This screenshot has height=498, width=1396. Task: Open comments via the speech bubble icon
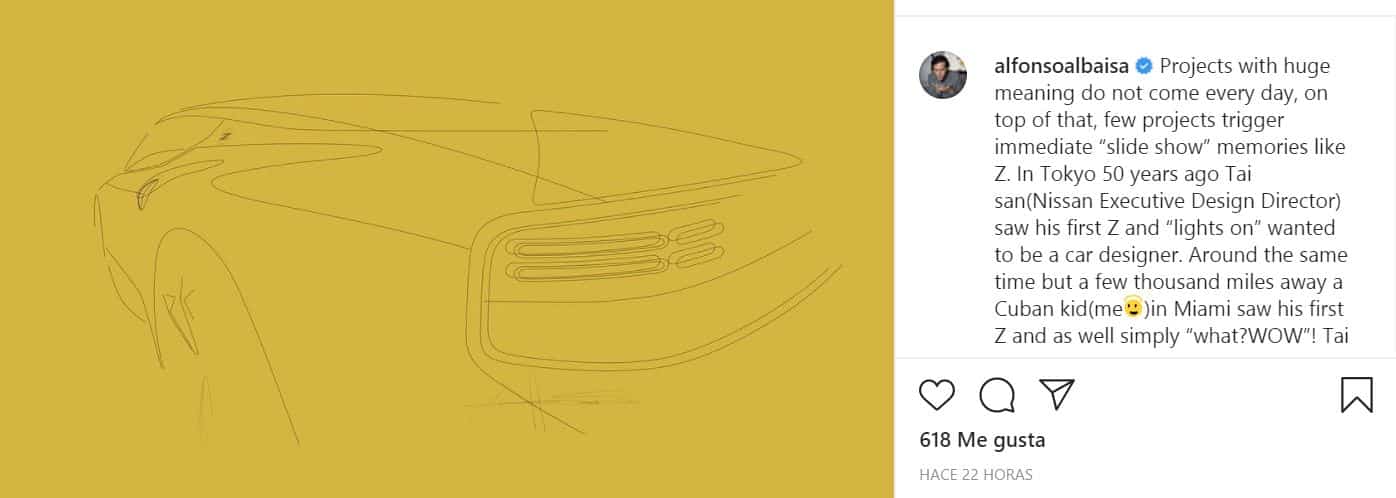[x=997, y=395]
